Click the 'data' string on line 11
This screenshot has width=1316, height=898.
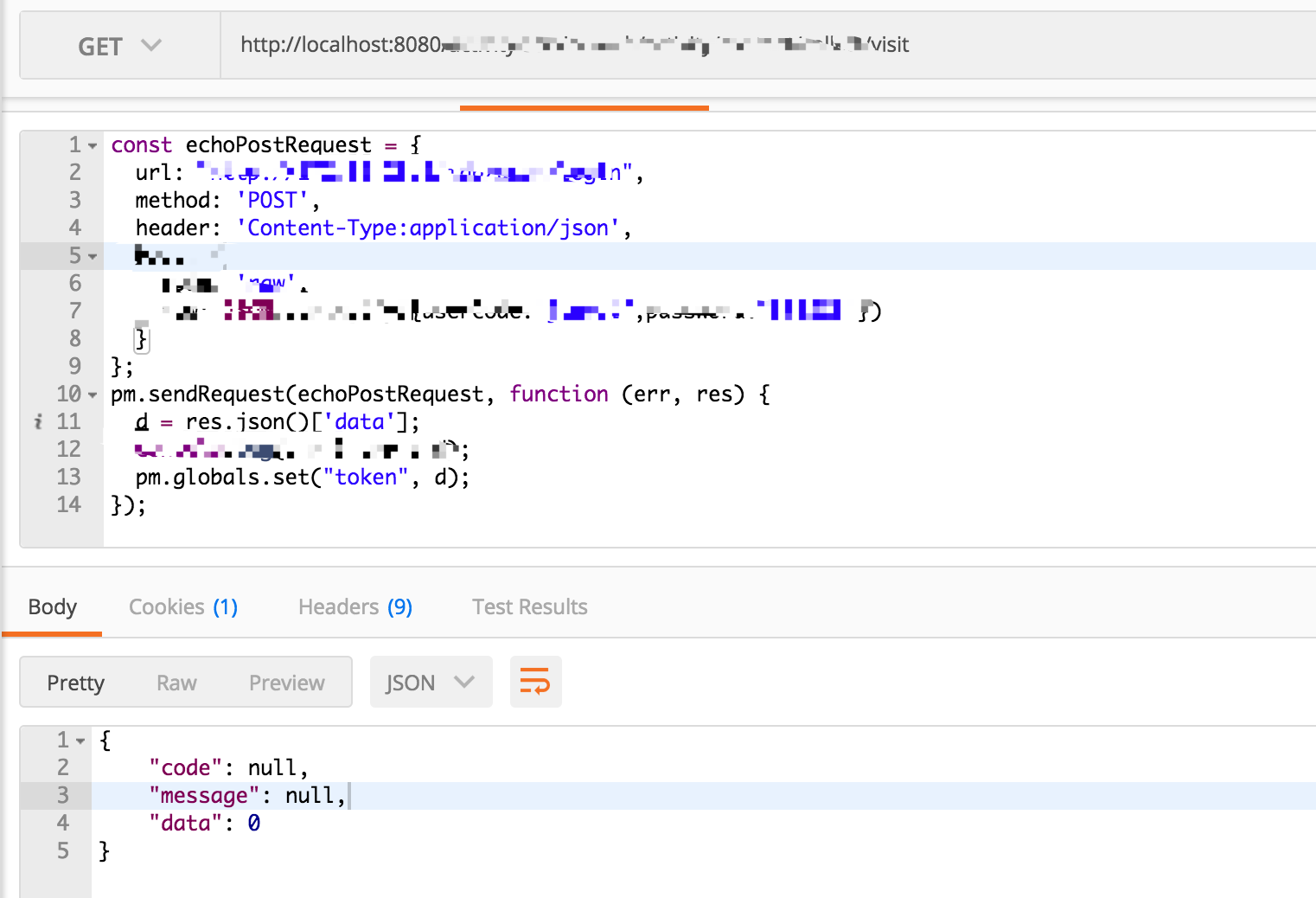(x=359, y=421)
